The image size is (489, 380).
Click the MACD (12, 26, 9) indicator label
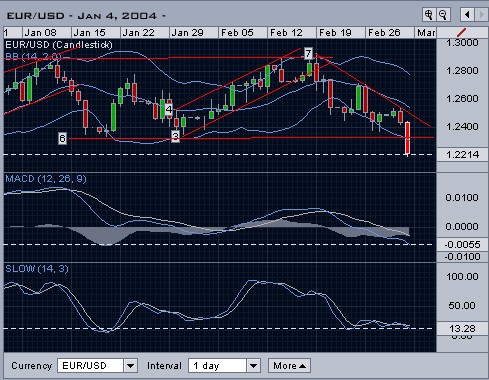coord(46,179)
